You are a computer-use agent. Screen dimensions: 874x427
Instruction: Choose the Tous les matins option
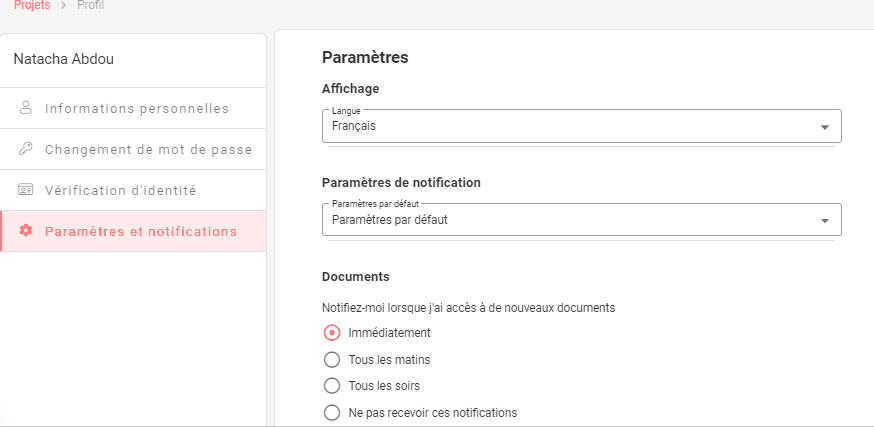click(x=333, y=360)
